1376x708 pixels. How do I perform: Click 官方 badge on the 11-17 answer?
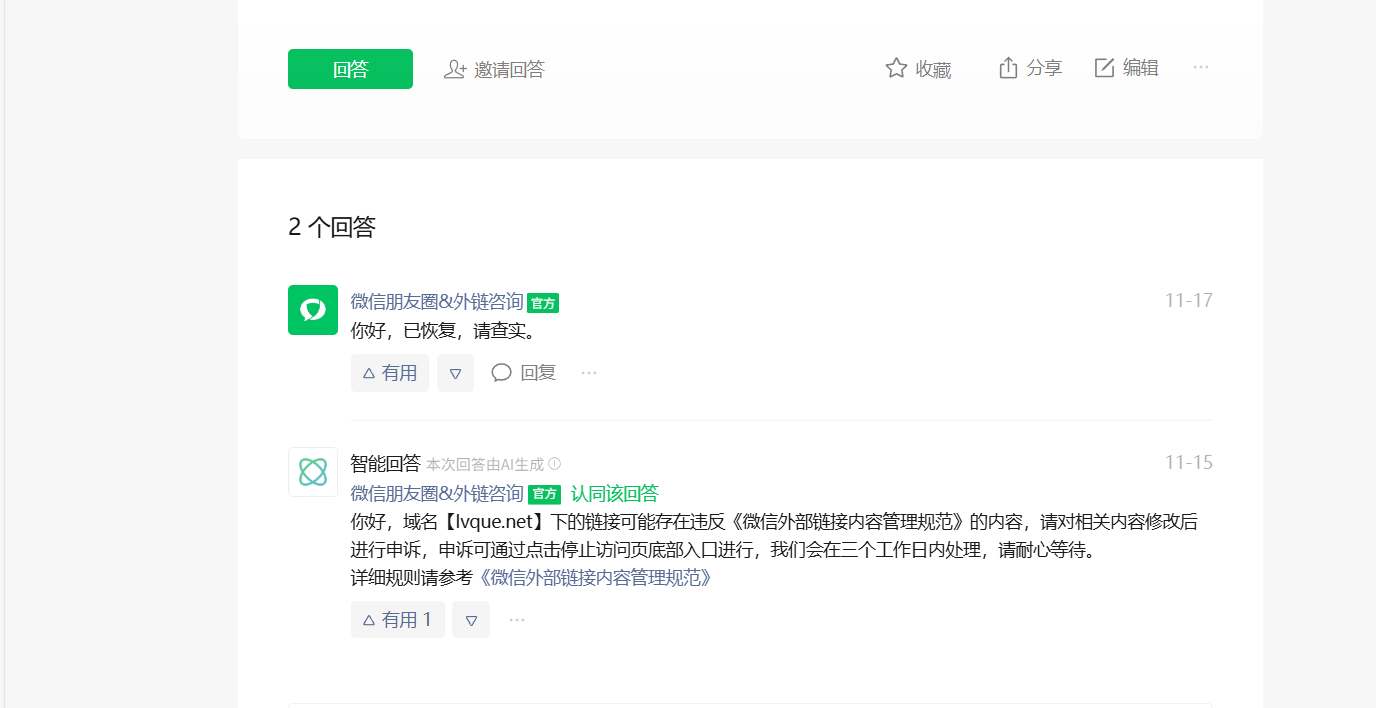pyautogui.click(x=543, y=303)
